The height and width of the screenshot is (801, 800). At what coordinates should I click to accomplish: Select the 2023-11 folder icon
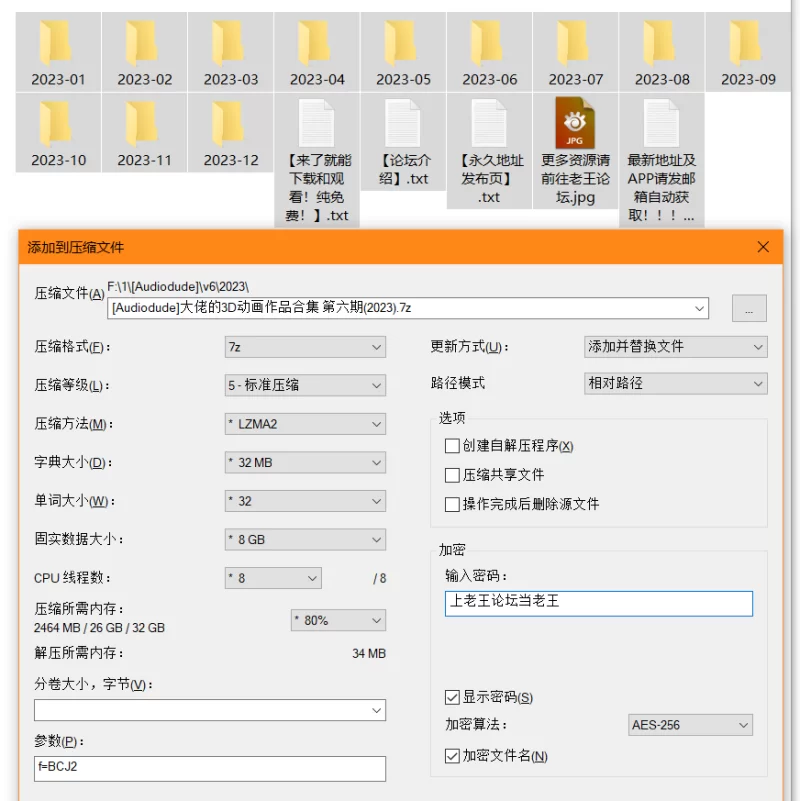click(x=142, y=124)
